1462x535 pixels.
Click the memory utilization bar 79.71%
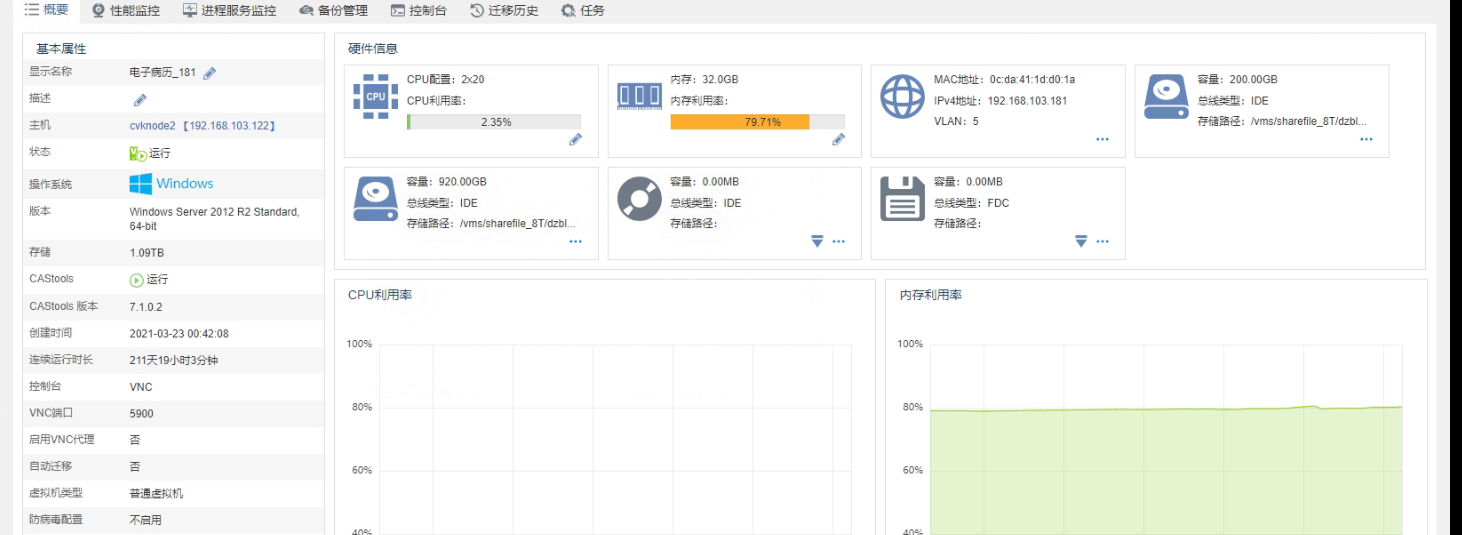click(x=757, y=122)
